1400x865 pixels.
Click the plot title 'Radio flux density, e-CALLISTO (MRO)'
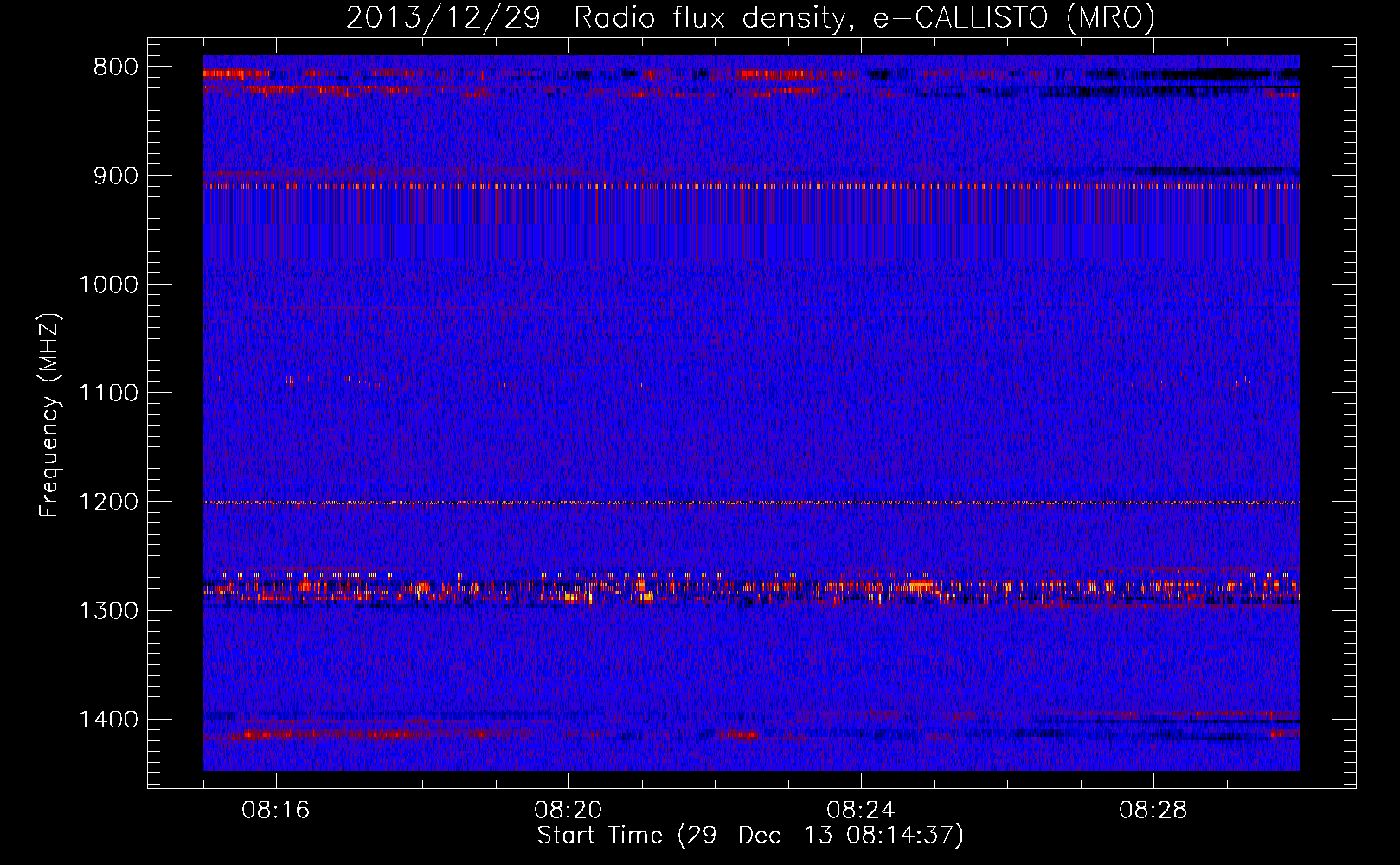[x=864, y=17]
